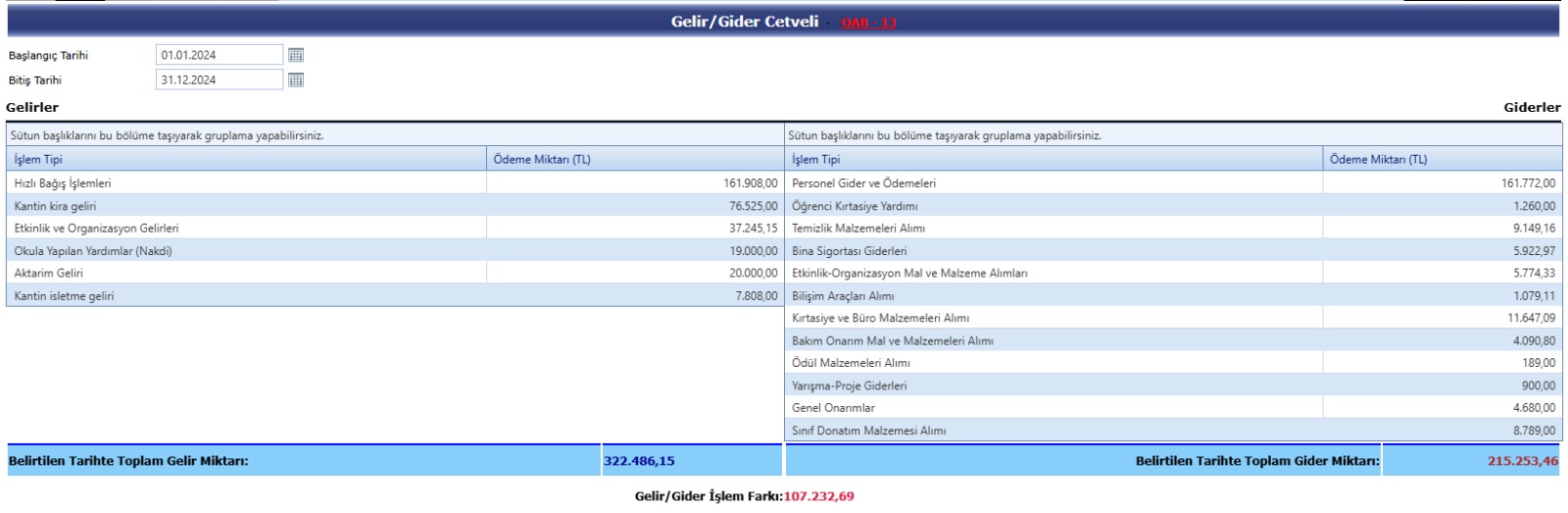Sort Gelirler table by Ödeme Miktarı (TL) header
Viewport: 1568px width, 513px height.
click(542, 159)
